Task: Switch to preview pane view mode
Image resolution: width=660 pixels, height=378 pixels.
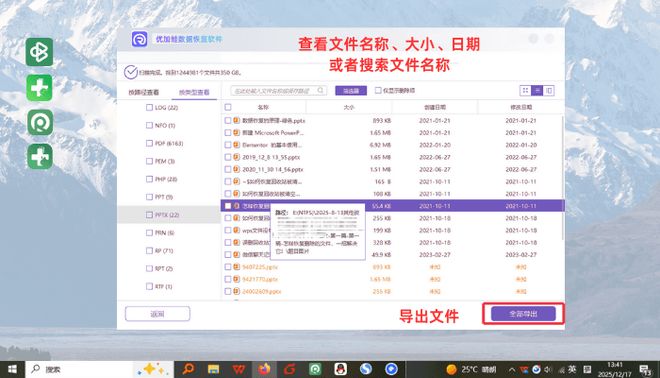Action: tap(549, 91)
